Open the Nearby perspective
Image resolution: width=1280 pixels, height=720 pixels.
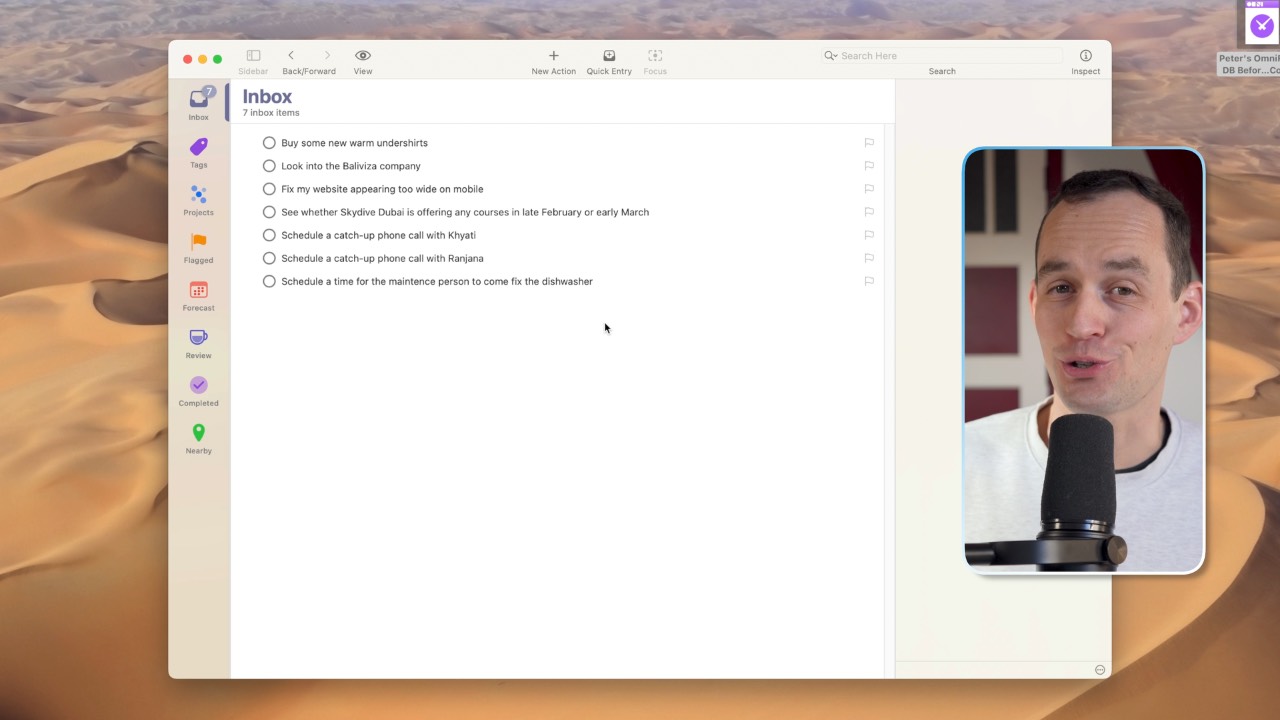tap(198, 438)
